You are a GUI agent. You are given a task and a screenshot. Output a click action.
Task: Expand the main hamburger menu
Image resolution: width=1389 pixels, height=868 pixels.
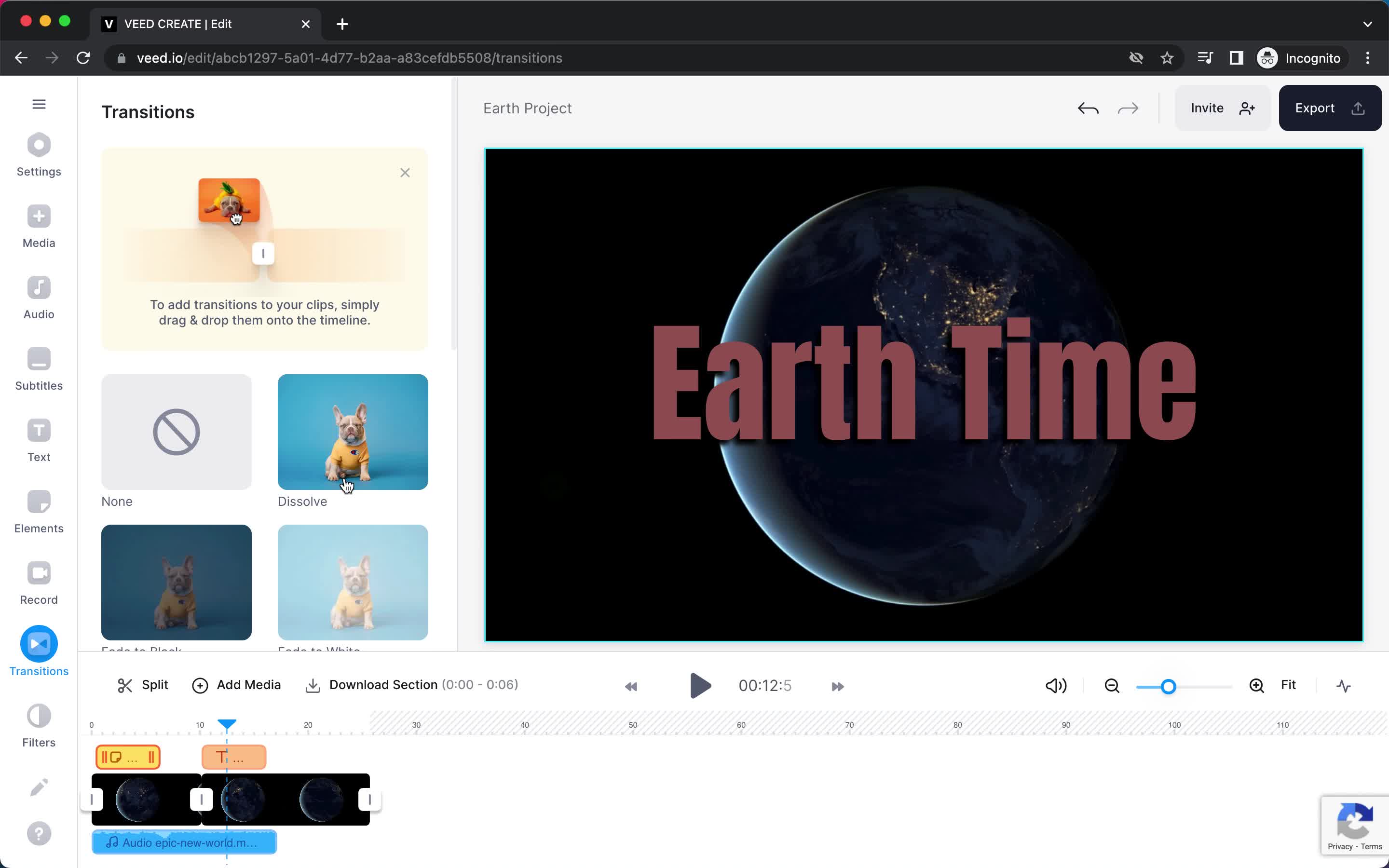point(38,103)
